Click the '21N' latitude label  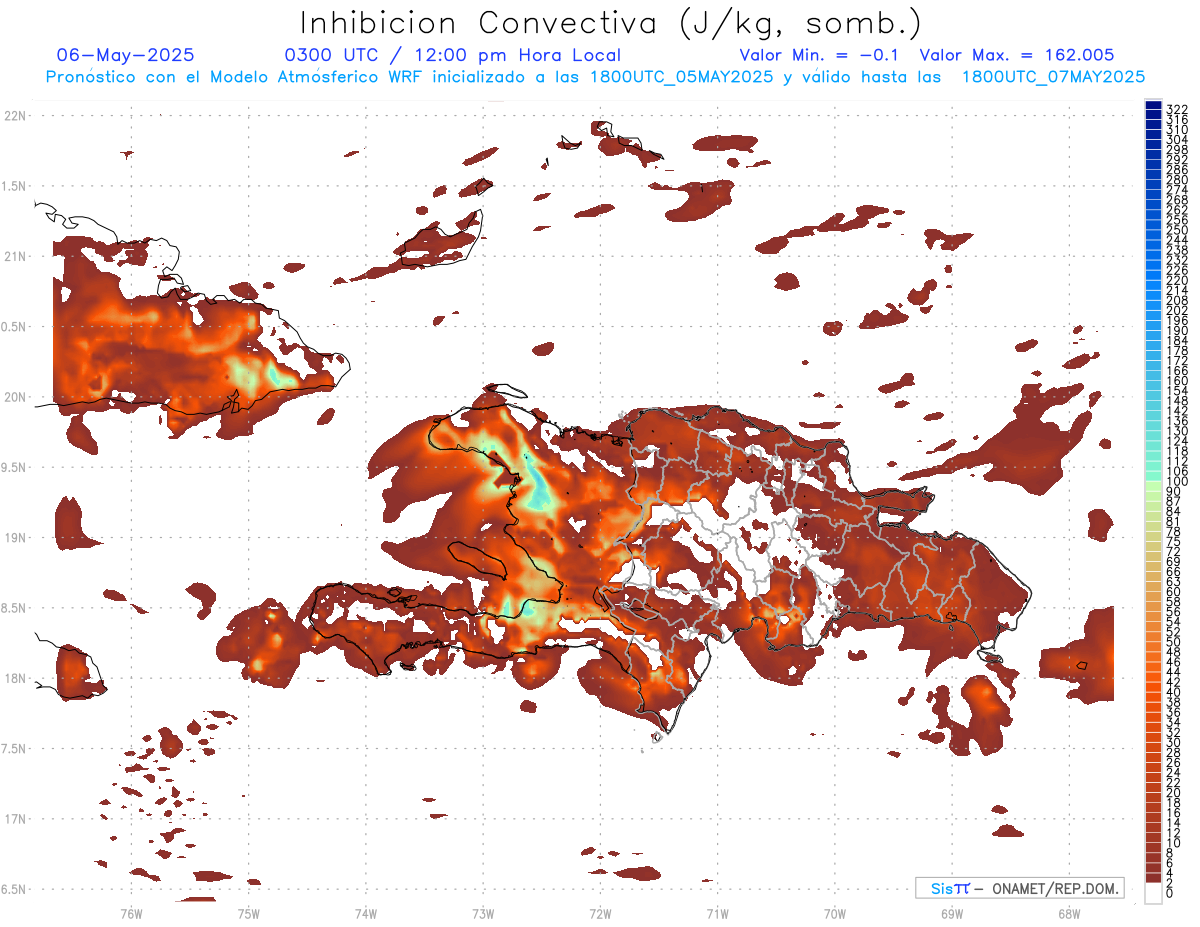point(15,256)
